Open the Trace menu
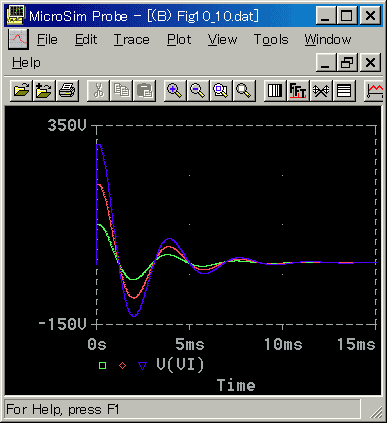The width and height of the screenshot is (387, 423). coord(132,40)
